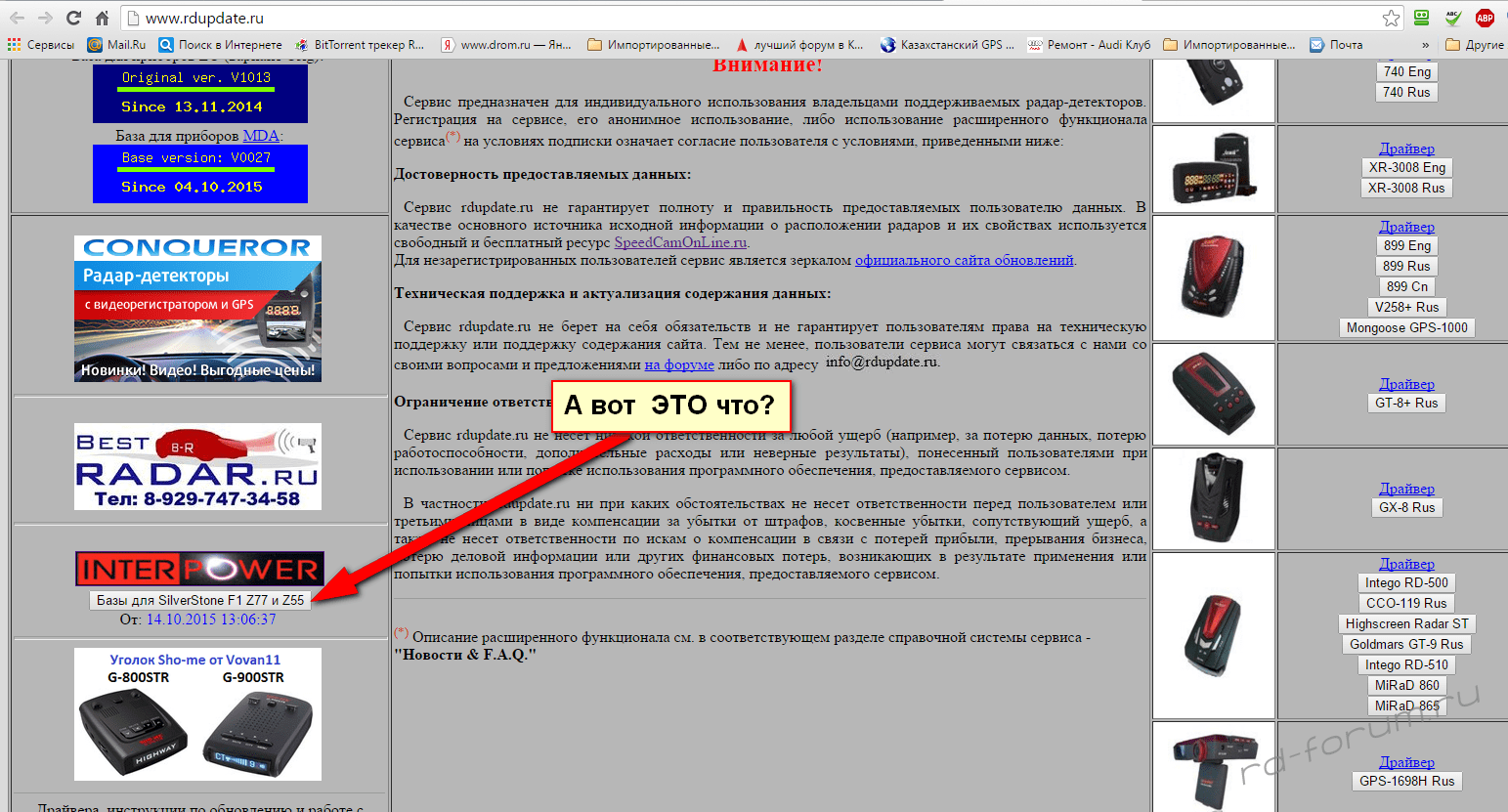Open the green checkmark extension icon
Viewport: 1508px width, 812px height.
1453,18
